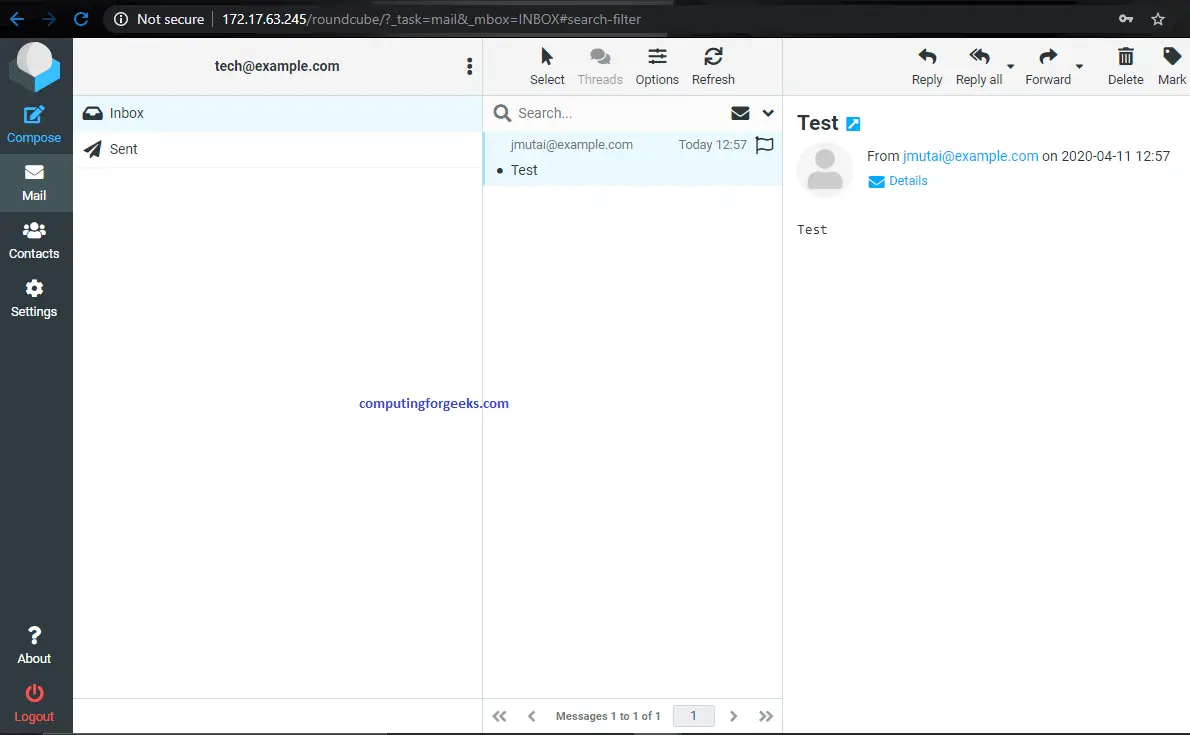This screenshot has height=735, width=1190.
Task: Open the Inbox folder
Action: pos(126,114)
